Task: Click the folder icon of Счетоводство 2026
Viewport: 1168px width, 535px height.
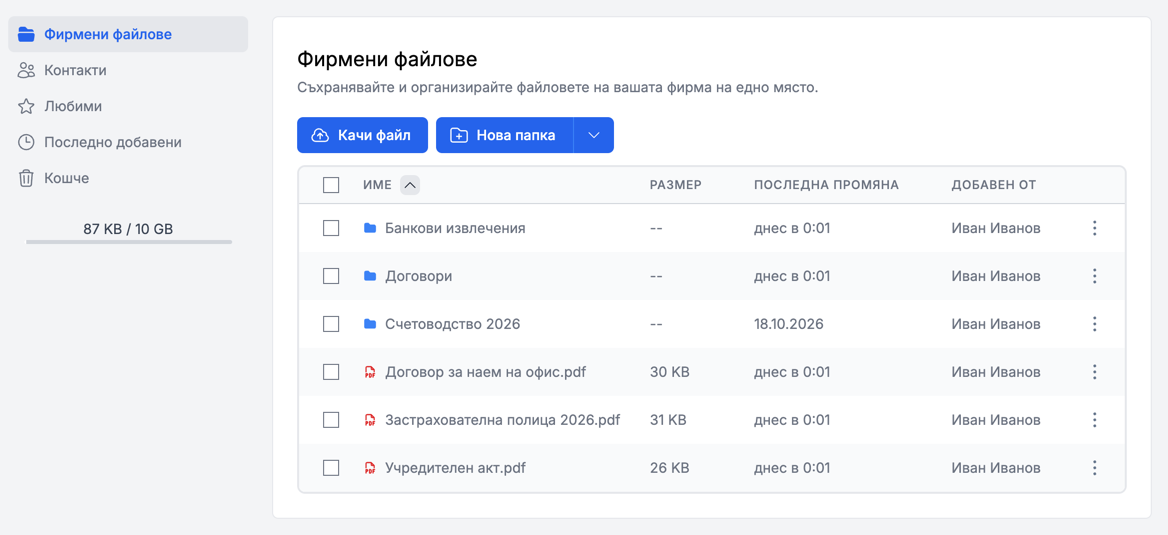Action: [369, 324]
